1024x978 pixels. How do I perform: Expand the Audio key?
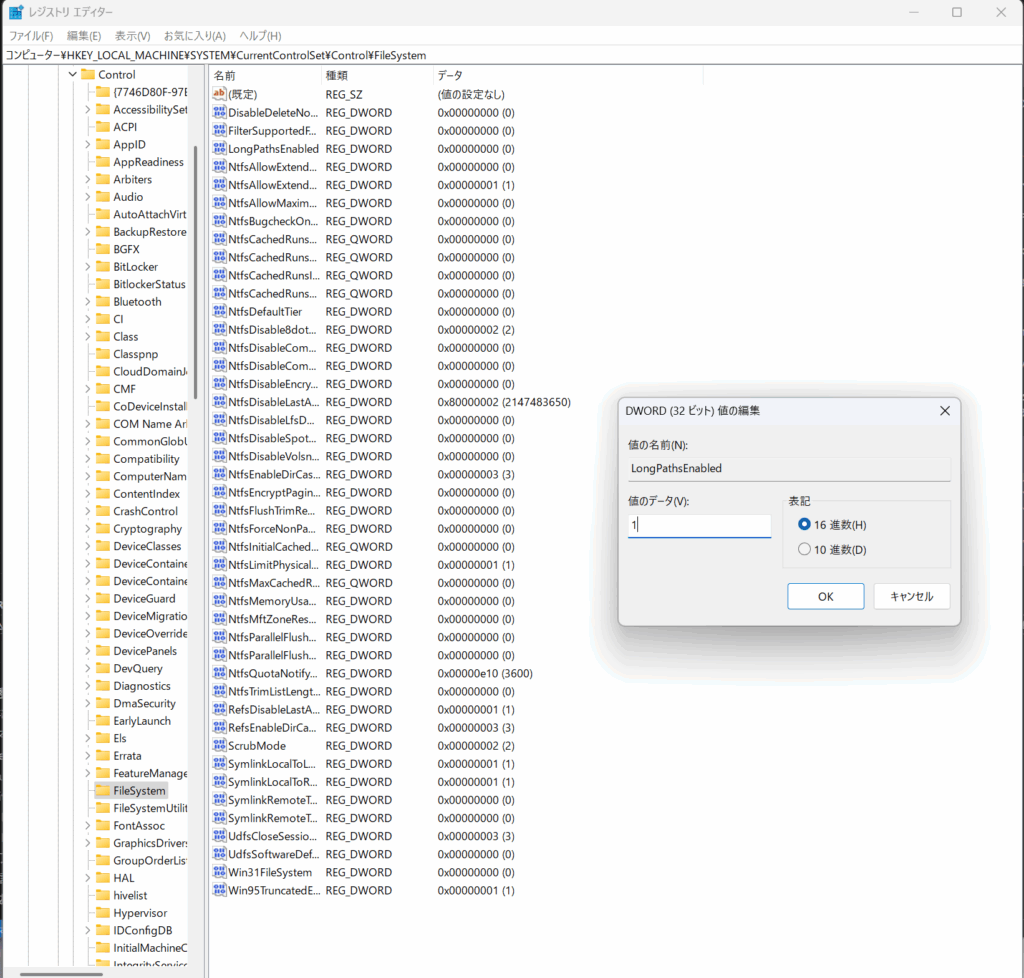(88, 197)
